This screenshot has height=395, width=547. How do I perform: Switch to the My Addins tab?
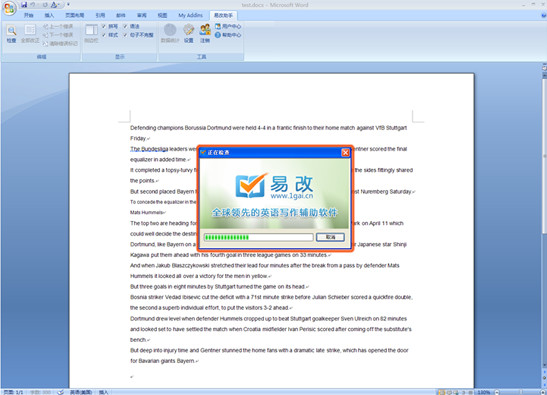[190, 15]
